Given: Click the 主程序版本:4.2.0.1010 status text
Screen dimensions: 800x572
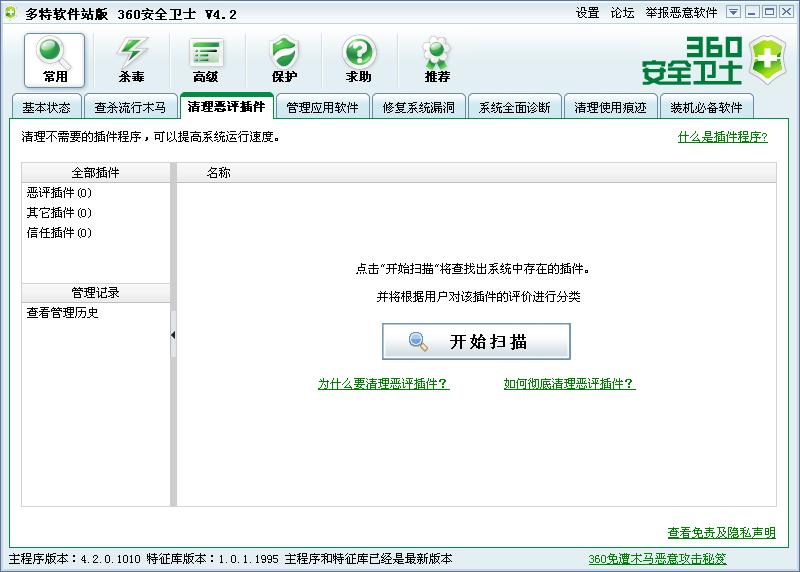Looking at the screenshot, I should [74, 559].
